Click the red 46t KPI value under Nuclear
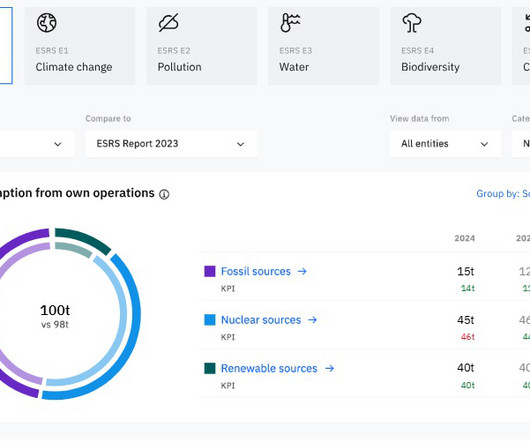Screen dimensions: 530x443 point(468,337)
